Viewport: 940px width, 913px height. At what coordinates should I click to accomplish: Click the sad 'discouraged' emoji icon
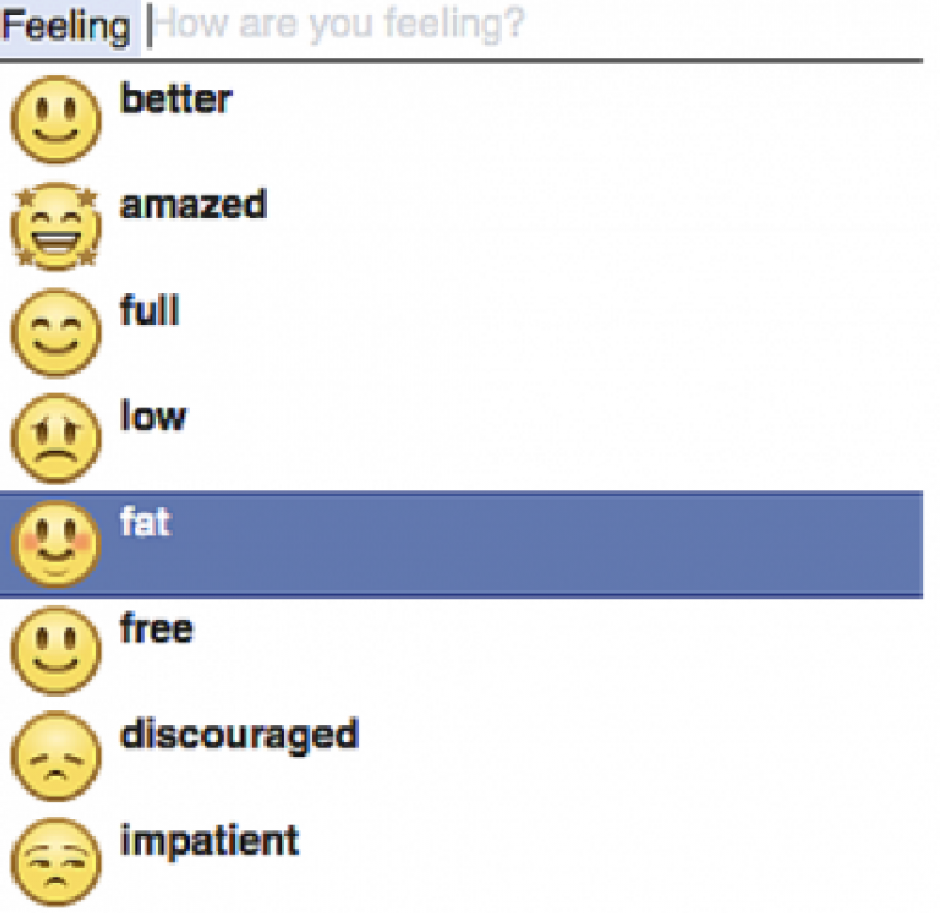pyautogui.click(x=56, y=755)
